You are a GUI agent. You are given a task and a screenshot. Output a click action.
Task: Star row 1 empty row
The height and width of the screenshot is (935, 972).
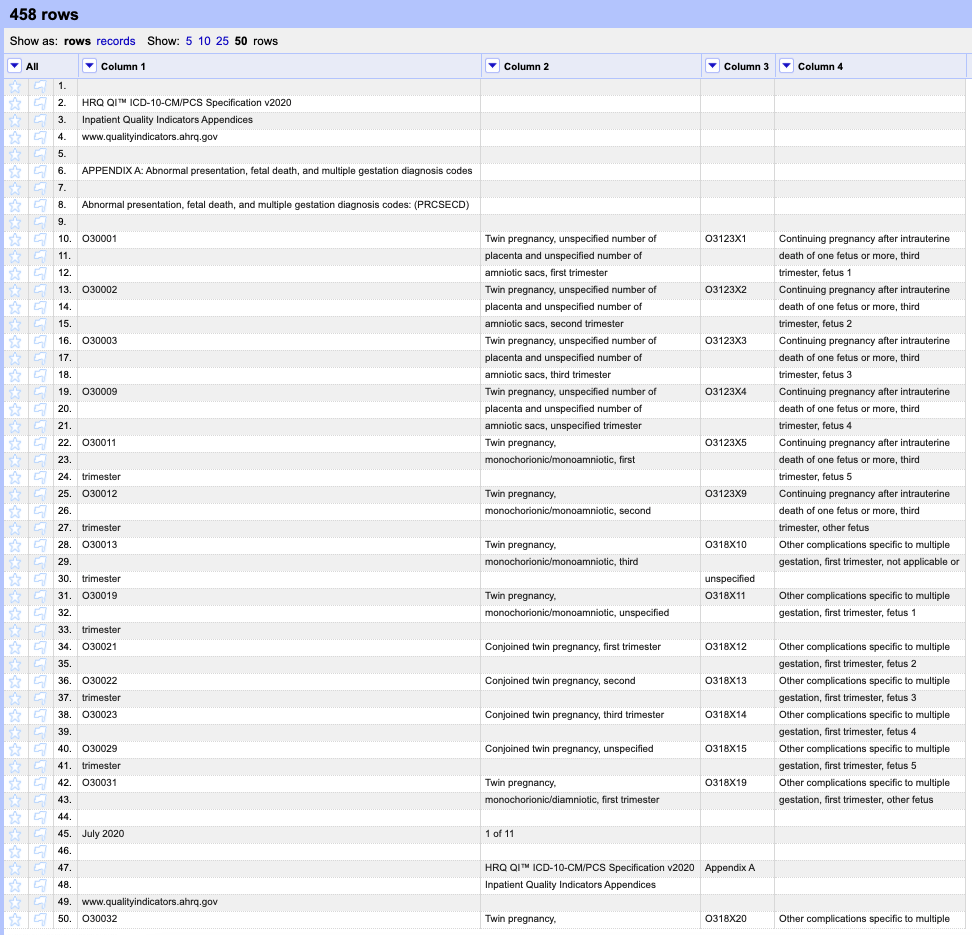[x=15, y=86]
